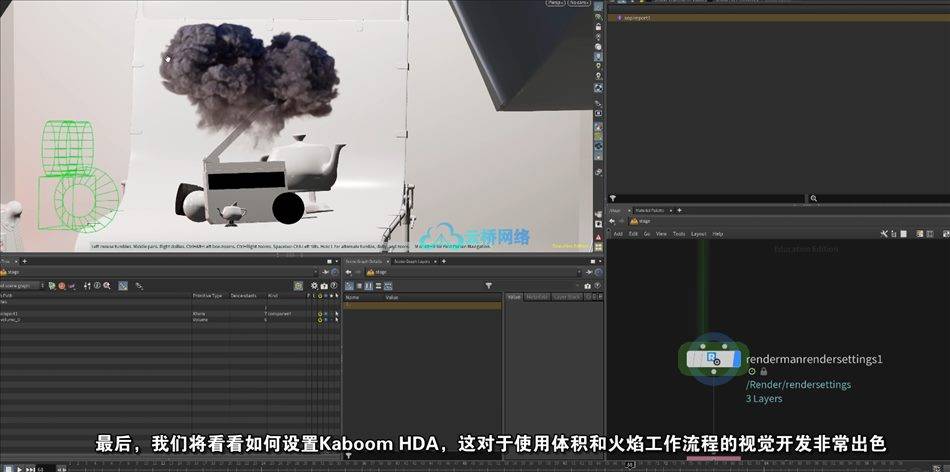Image resolution: width=950 pixels, height=472 pixels.
Task: Click the back arrow in network path bar
Action: point(611,221)
